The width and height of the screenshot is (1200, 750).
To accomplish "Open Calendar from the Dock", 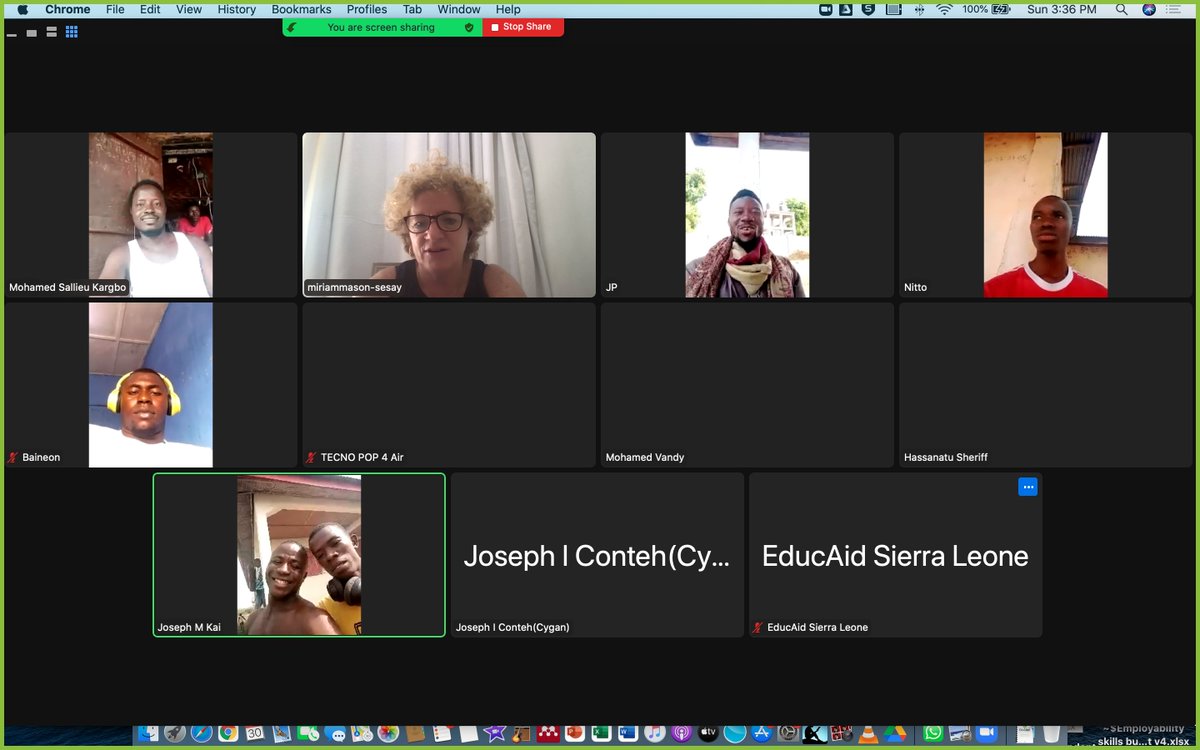I will 255,733.
